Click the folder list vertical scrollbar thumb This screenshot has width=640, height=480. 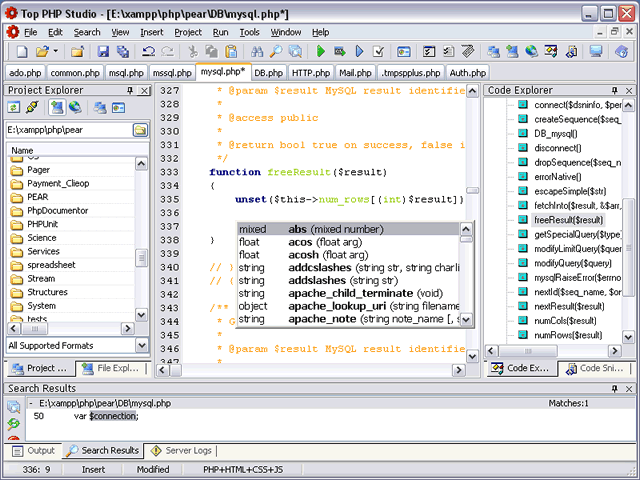click(141, 258)
